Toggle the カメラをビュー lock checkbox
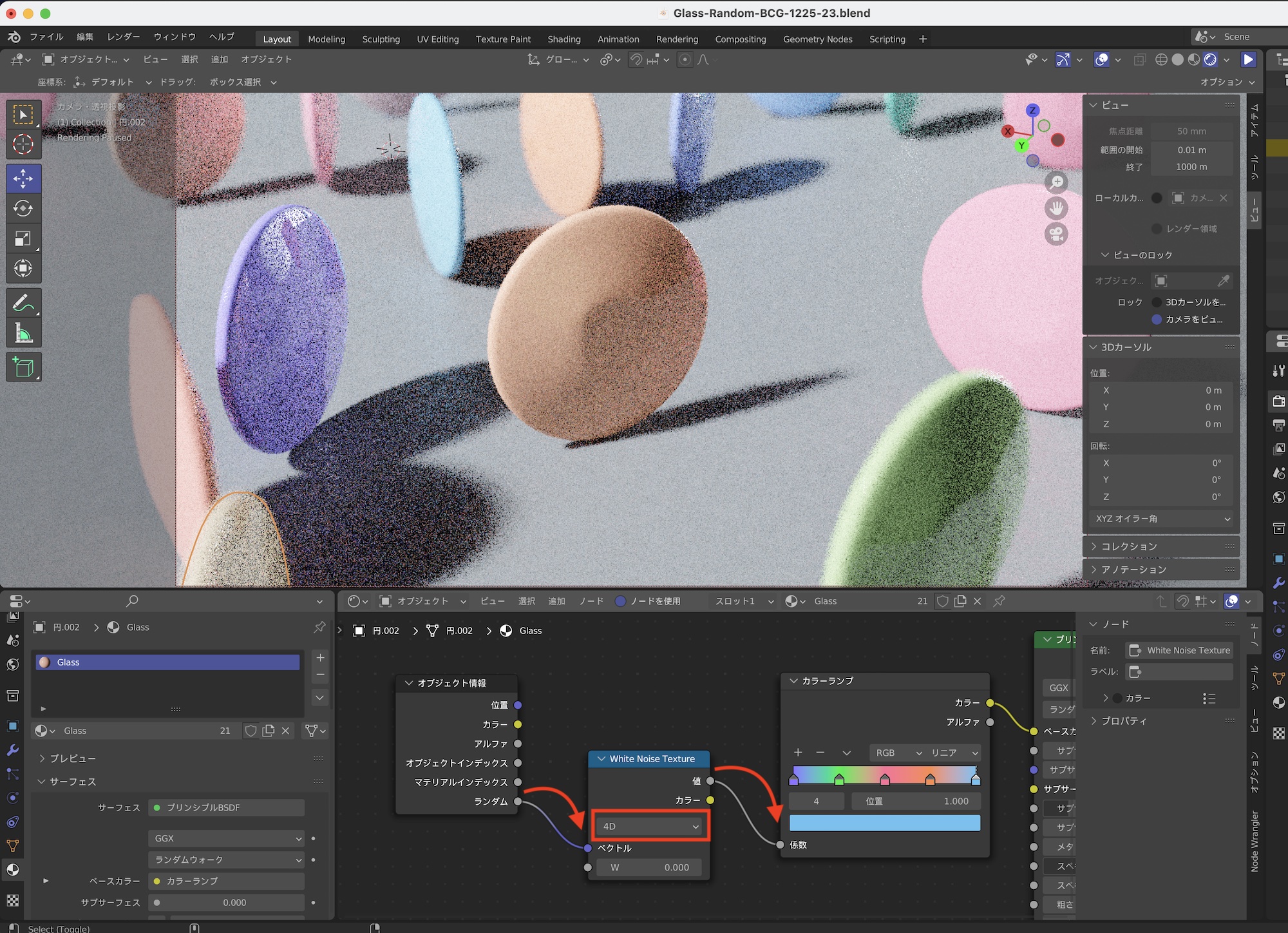This screenshot has width=1288, height=933. 1157,319
